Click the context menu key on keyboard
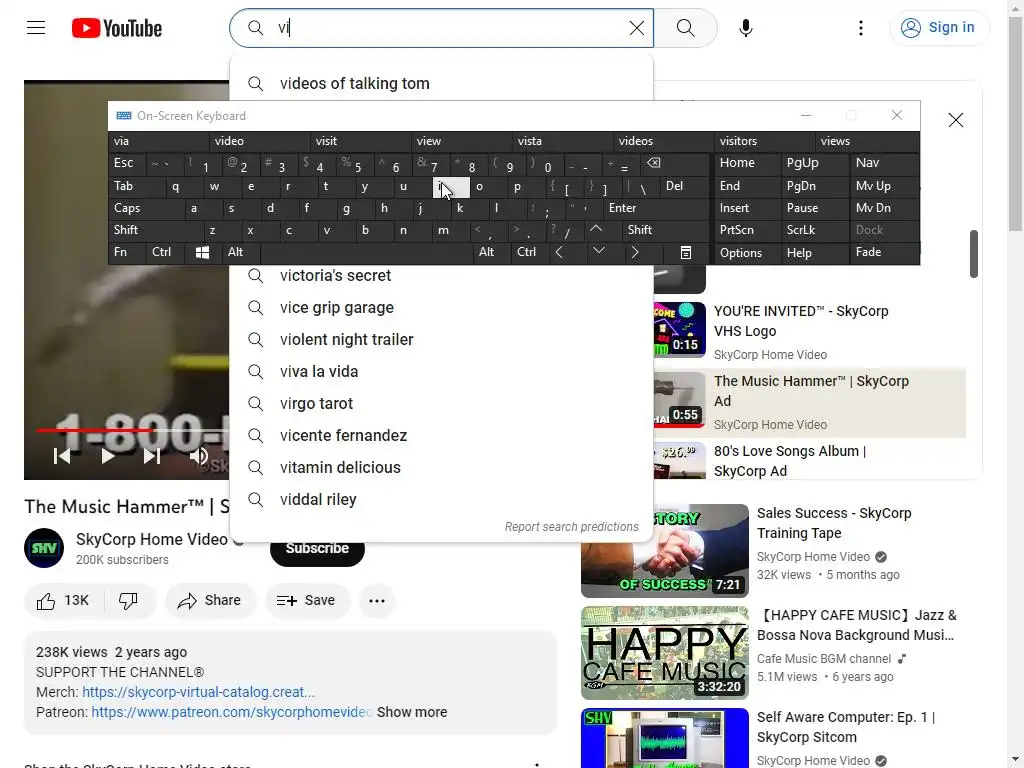The height and width of the screenshot is (768, 1024). pos(686,253)
